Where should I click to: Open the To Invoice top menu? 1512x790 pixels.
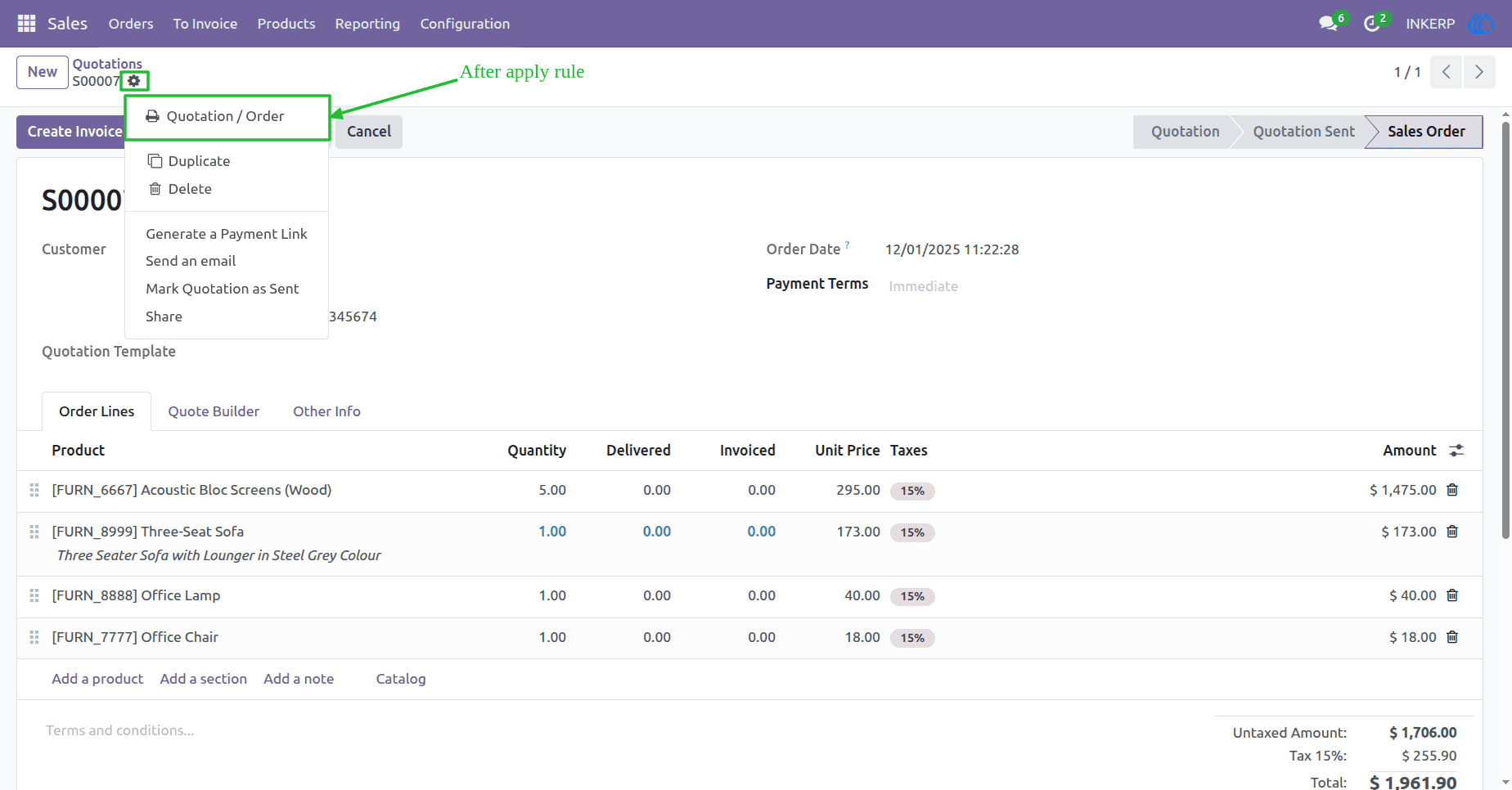(x=205, y=24)
